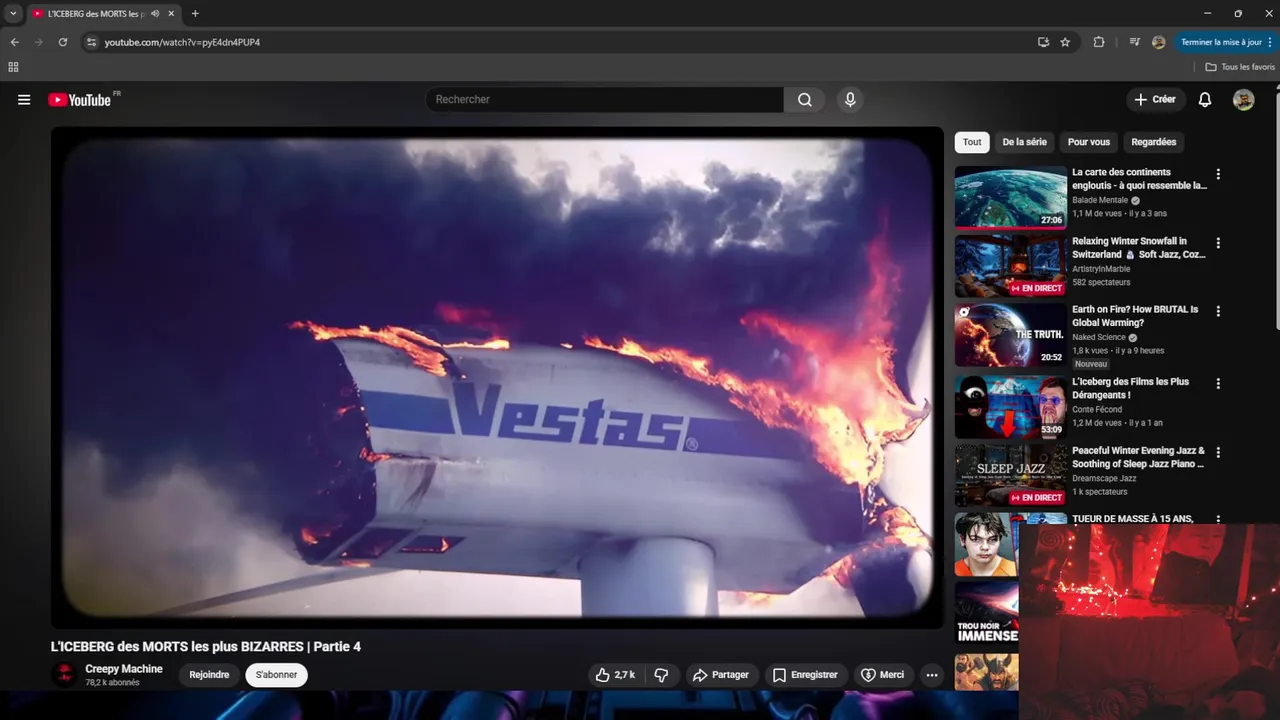Click the 'Partager' share button

click(x=721, y=675)
